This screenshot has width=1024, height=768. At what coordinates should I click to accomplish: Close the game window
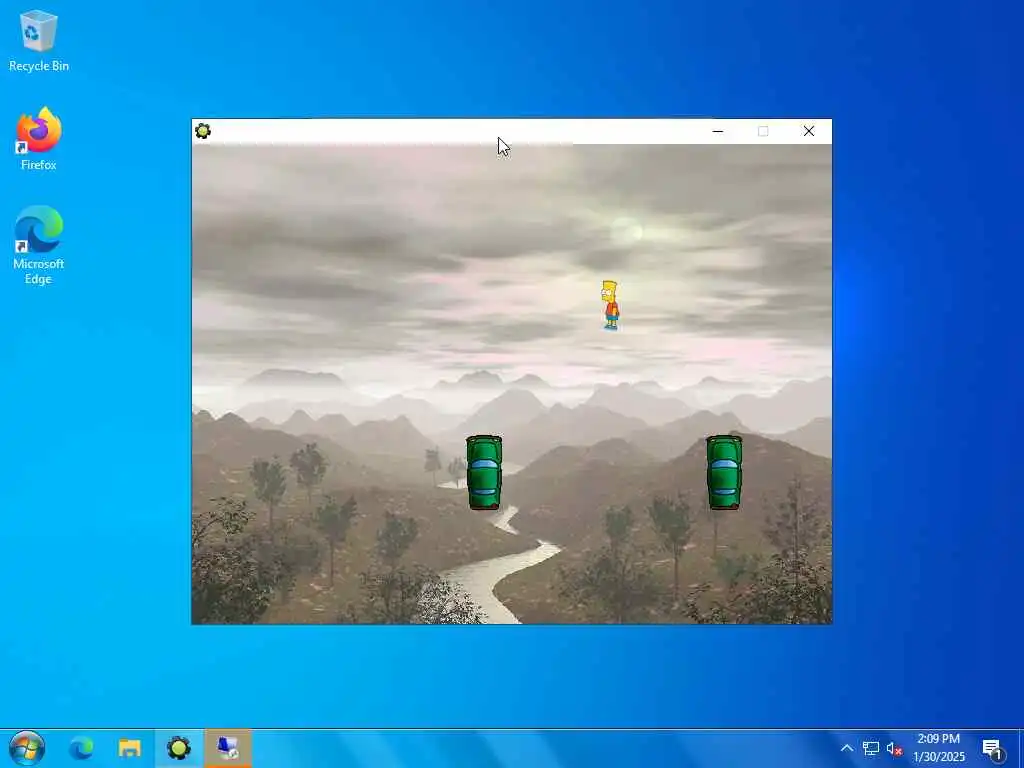pyautogui.click(x=808, y=131)
